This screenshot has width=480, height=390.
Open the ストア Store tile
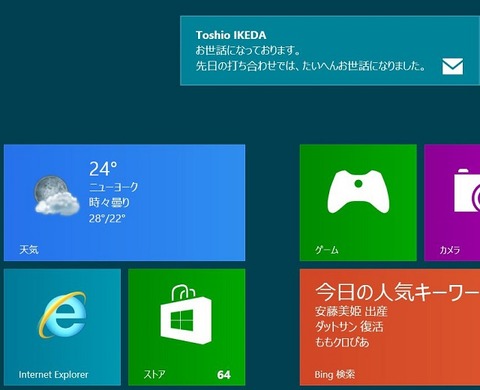pos(187,327)
